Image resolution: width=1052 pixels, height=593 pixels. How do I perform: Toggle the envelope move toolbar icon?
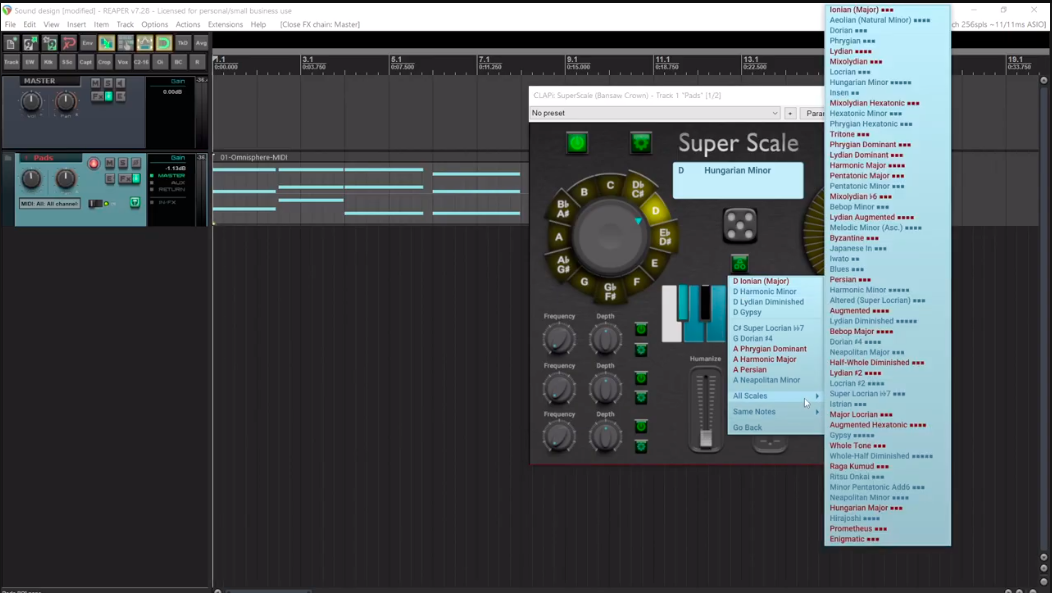pos(145,43)
